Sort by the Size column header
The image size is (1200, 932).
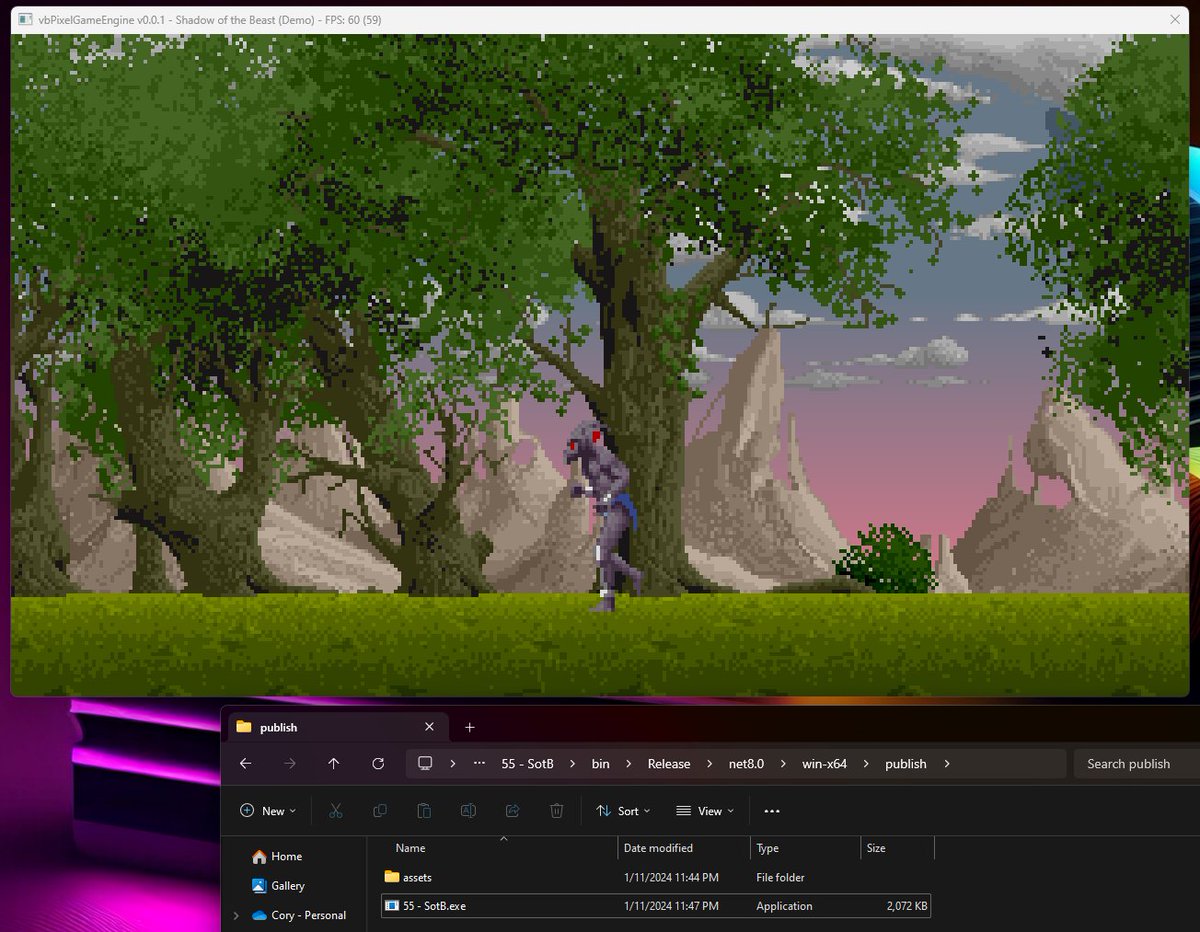click(876, 848)
